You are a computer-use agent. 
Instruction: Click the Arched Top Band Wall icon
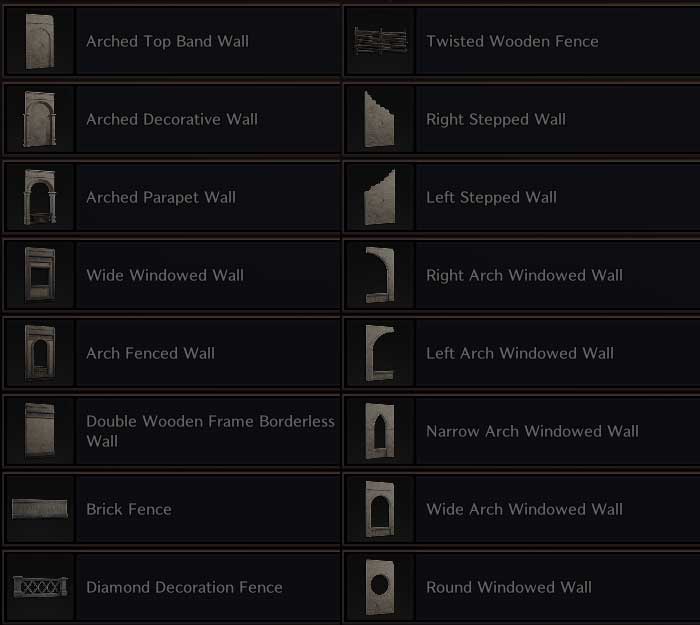39,41
